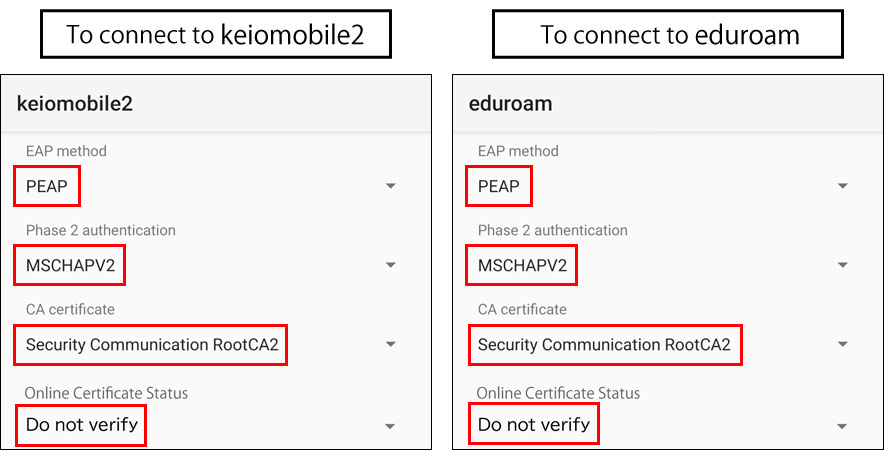Select MSCHAPV2 value in eduroam panel
Screen dimensions: 884x450
[x=522, y=265]
